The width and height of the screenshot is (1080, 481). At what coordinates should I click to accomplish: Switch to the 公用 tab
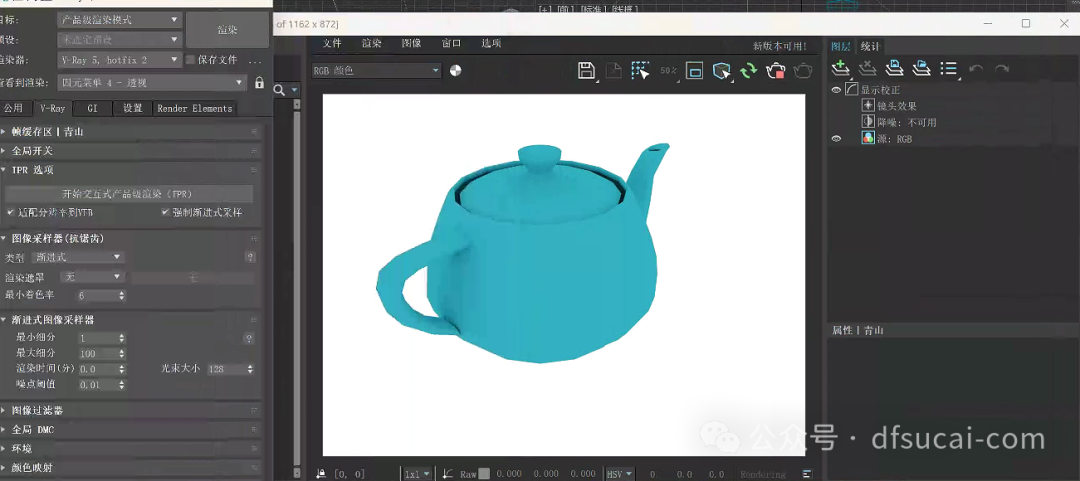(14, 108)
